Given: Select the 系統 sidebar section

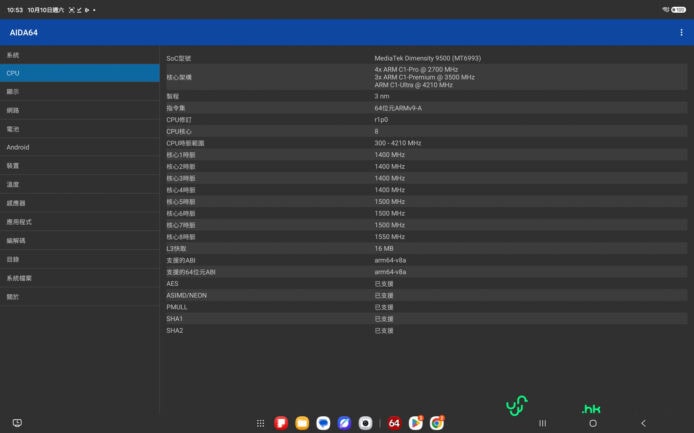Looking at the screenshot, I should 80,55.
